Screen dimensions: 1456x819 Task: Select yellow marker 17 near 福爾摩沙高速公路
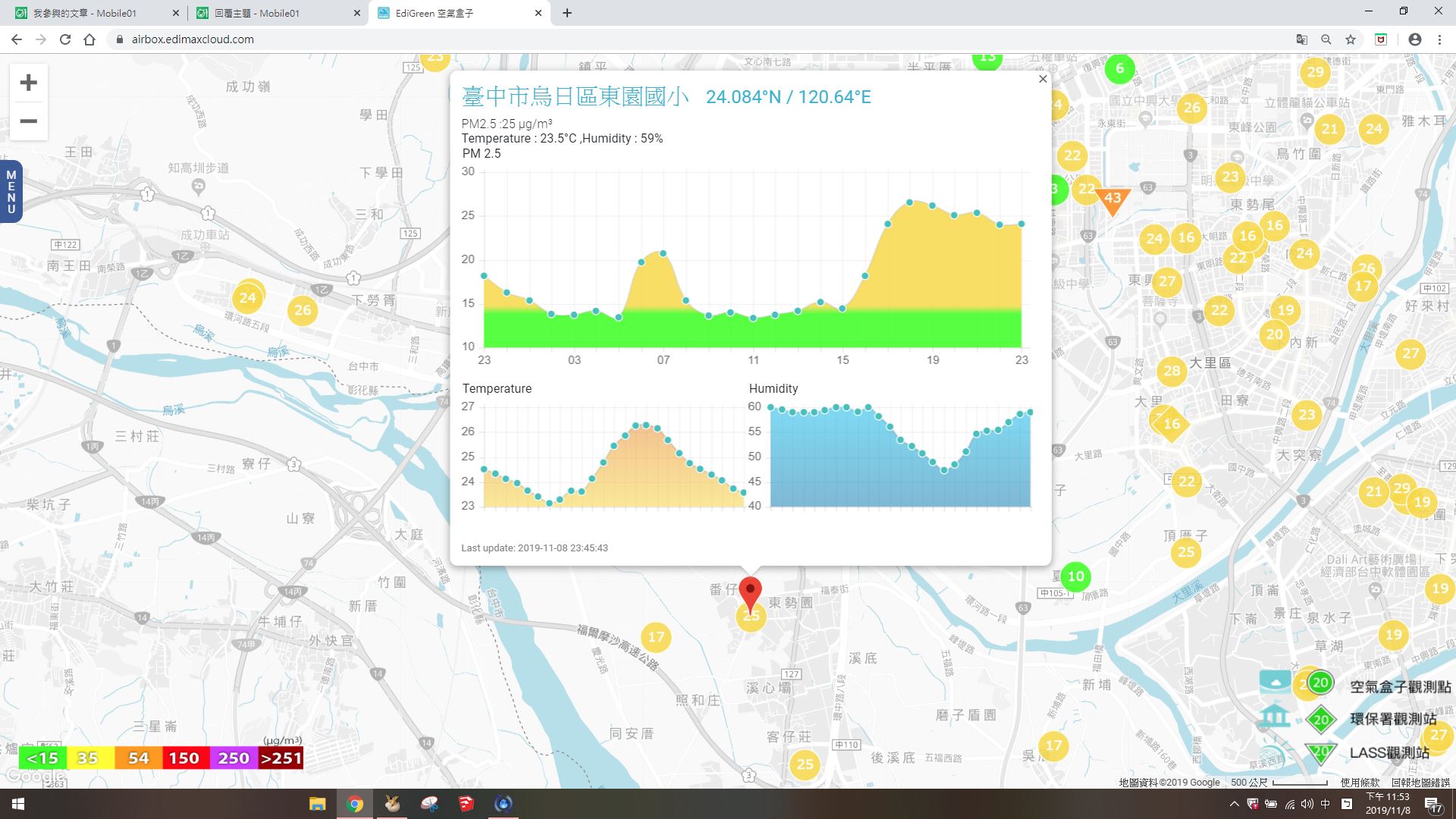[x=656, y=638]
